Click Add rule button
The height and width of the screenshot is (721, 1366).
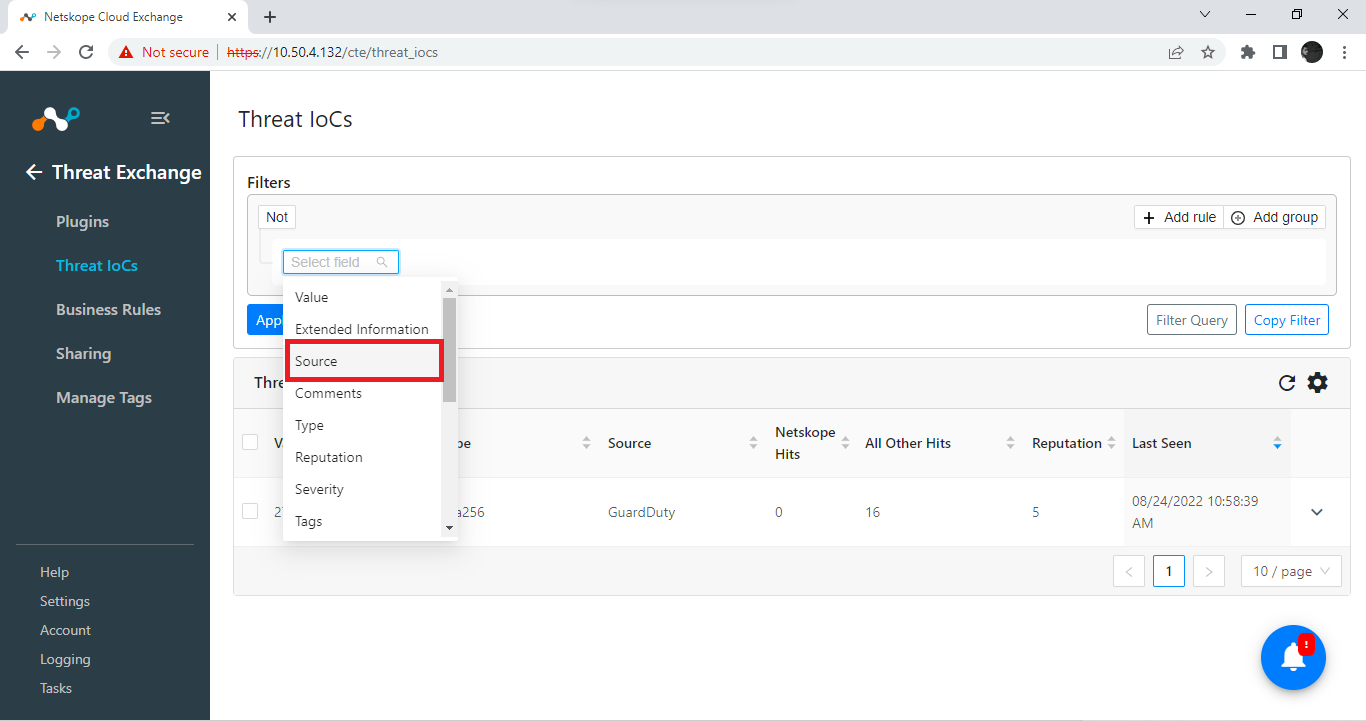pos(1179,217)
